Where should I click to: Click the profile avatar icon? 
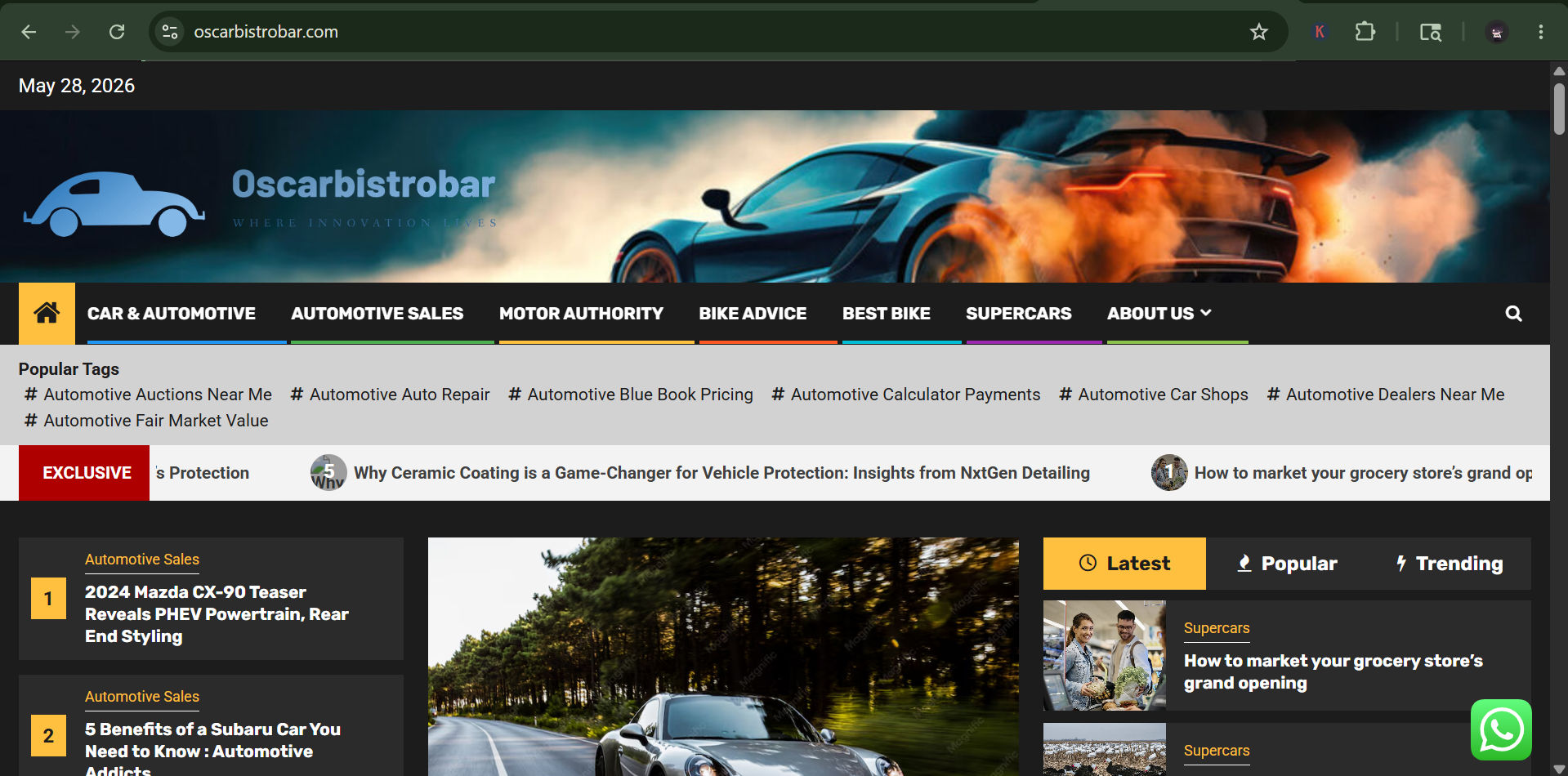pyautogui.click(x=1496, y=32)
